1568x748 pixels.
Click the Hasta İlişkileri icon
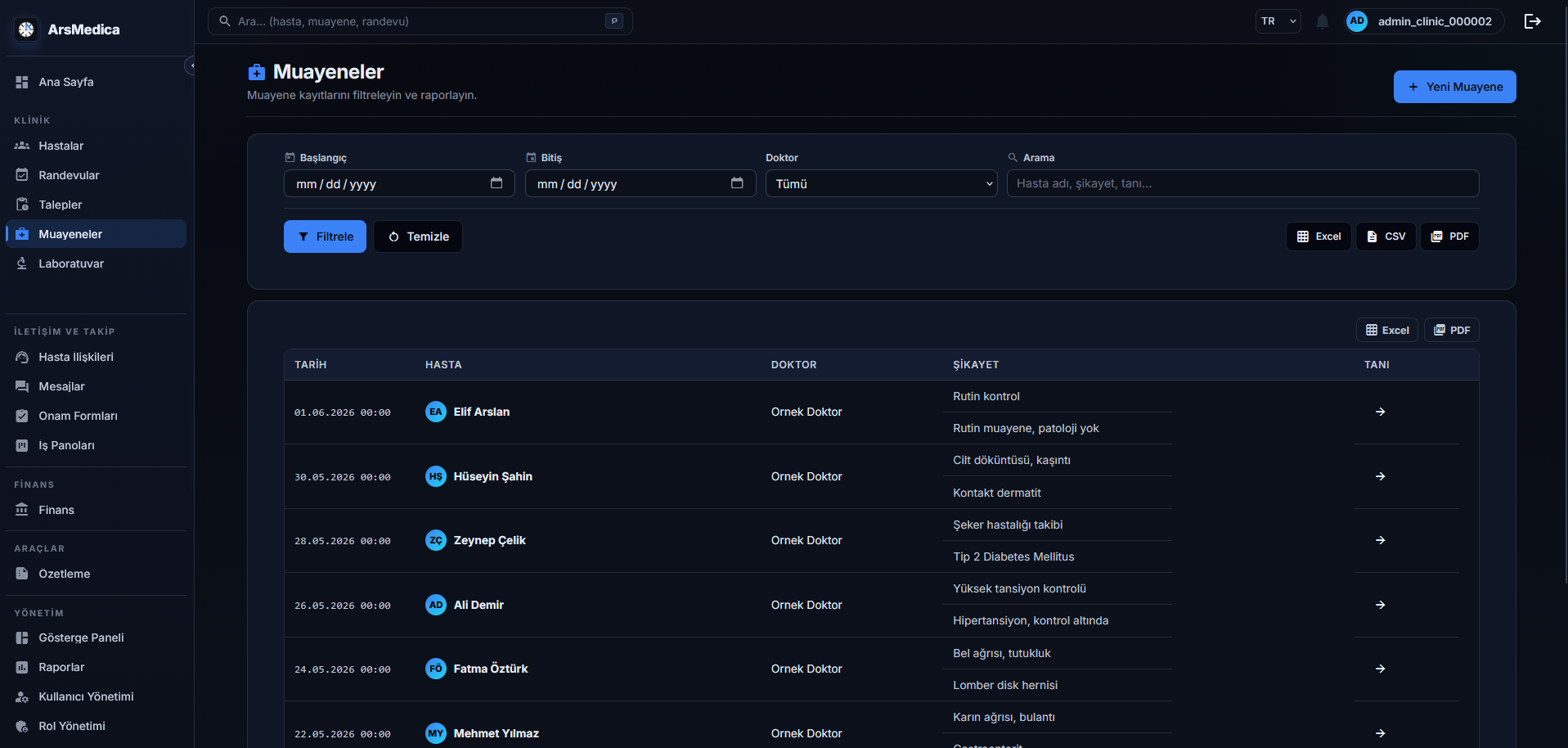22,357
